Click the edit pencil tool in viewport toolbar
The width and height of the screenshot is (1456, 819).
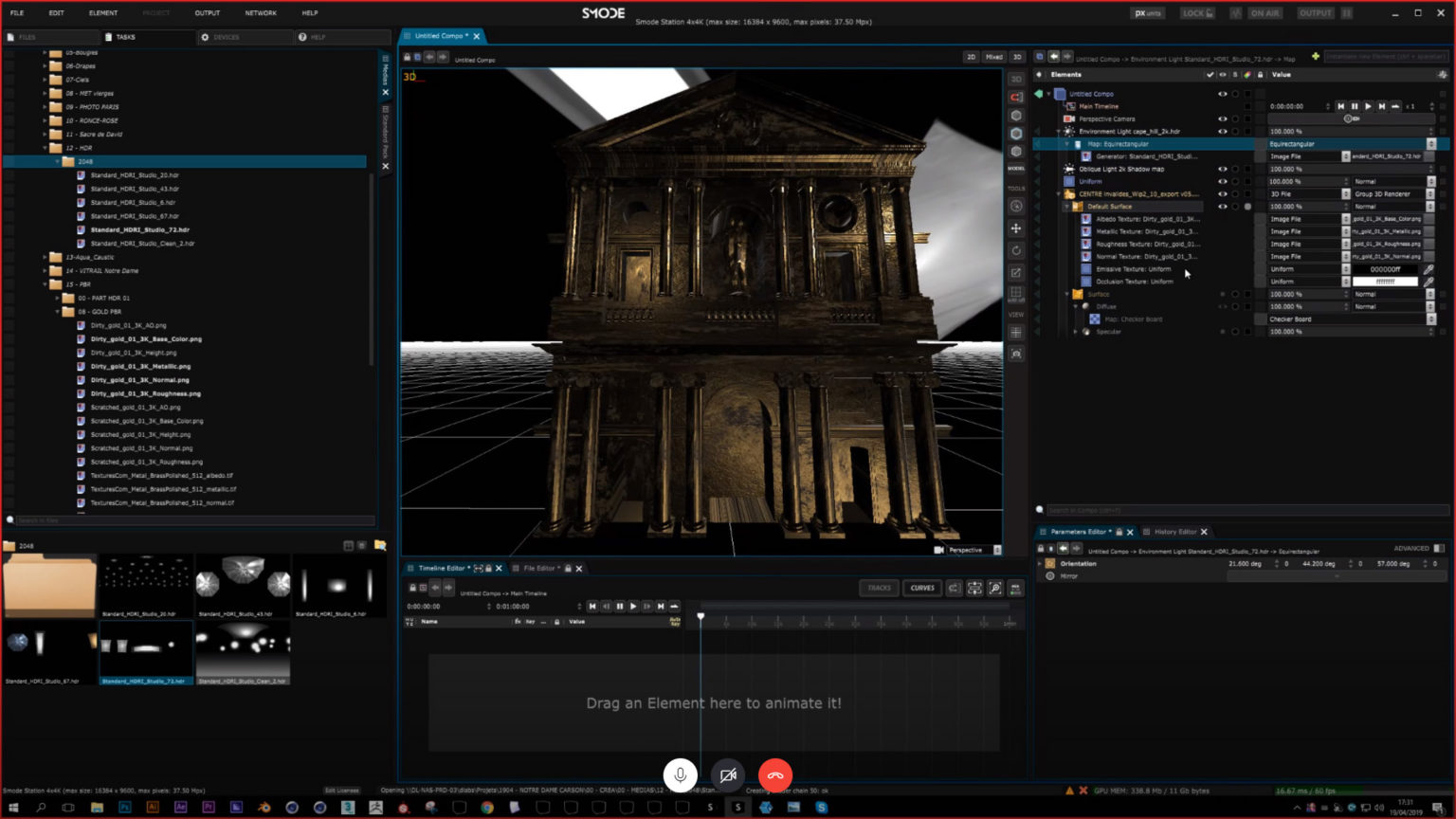point(1016,272)
